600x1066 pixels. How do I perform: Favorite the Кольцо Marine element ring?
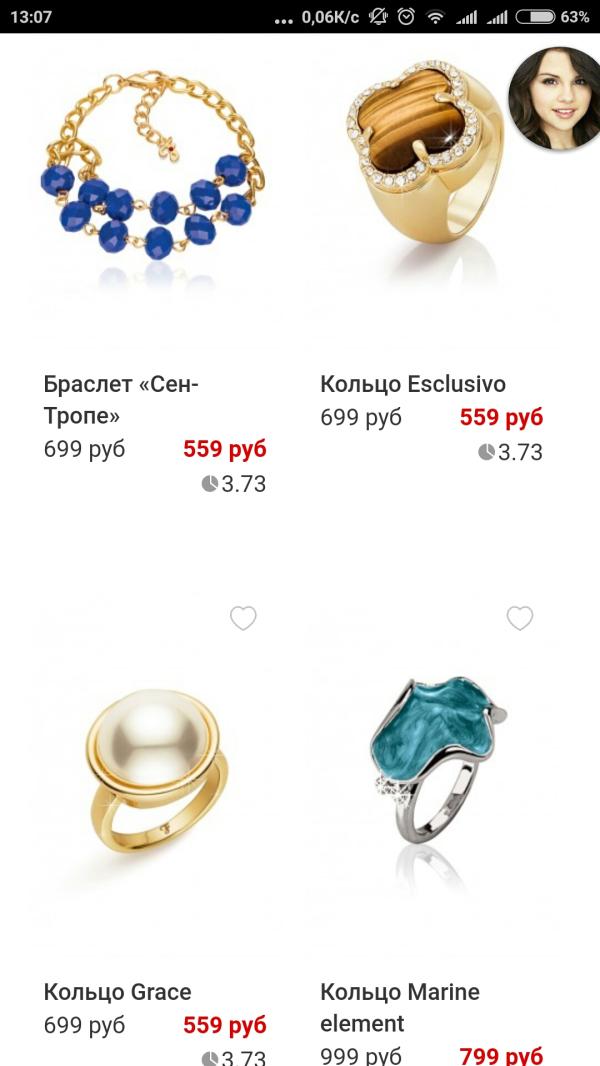[520, 618]
